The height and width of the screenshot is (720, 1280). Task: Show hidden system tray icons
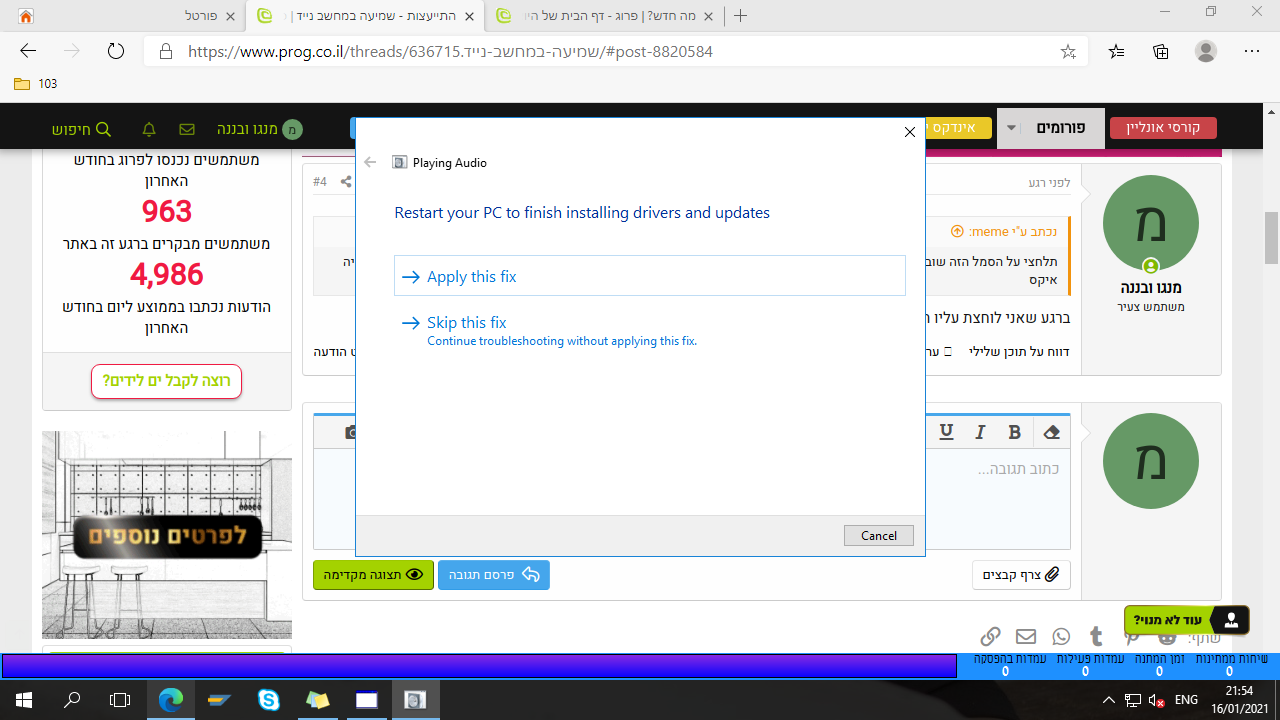click(1109, 700)
